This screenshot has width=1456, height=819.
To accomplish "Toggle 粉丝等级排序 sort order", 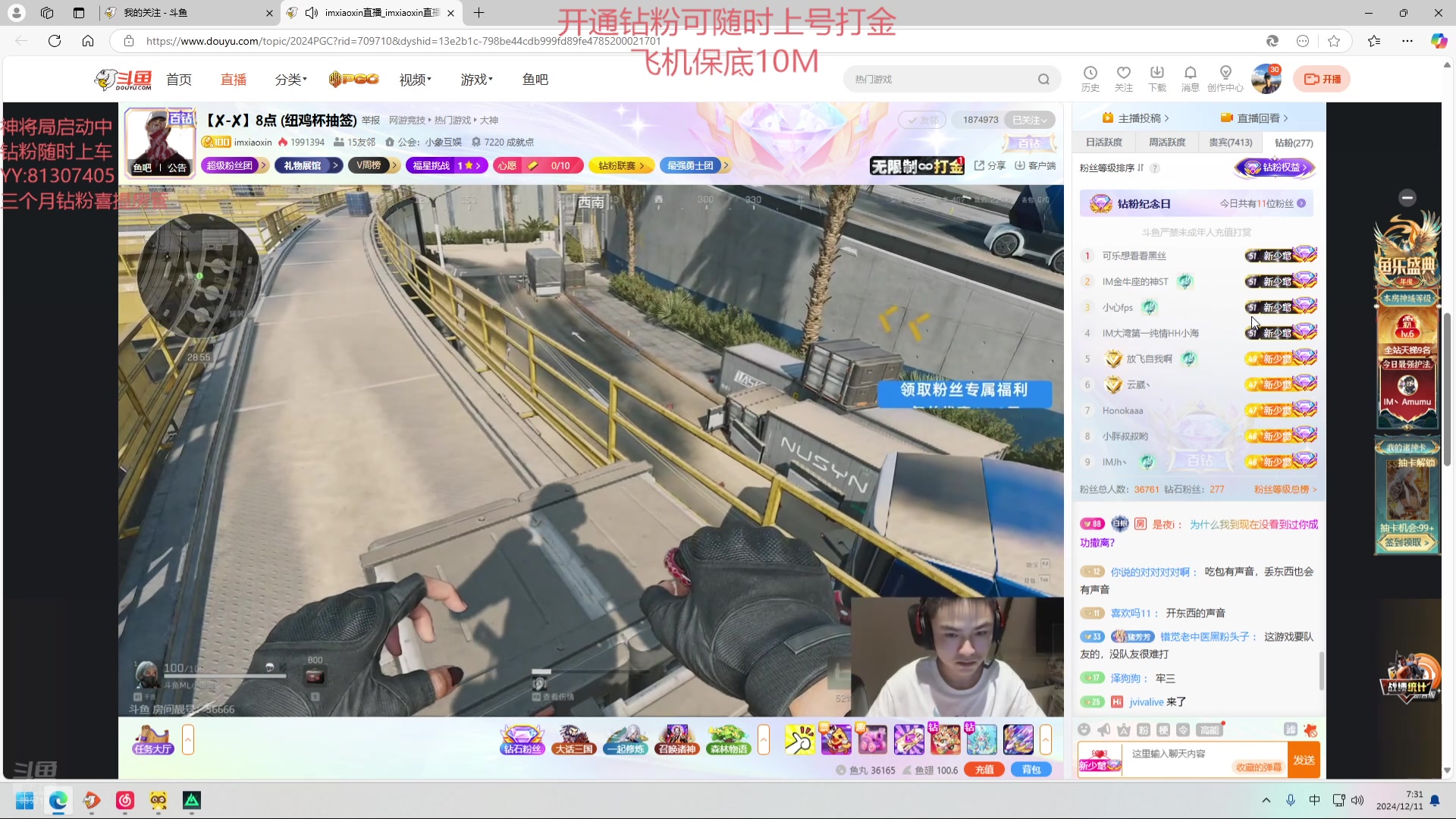I will (x=1112, y=168).
